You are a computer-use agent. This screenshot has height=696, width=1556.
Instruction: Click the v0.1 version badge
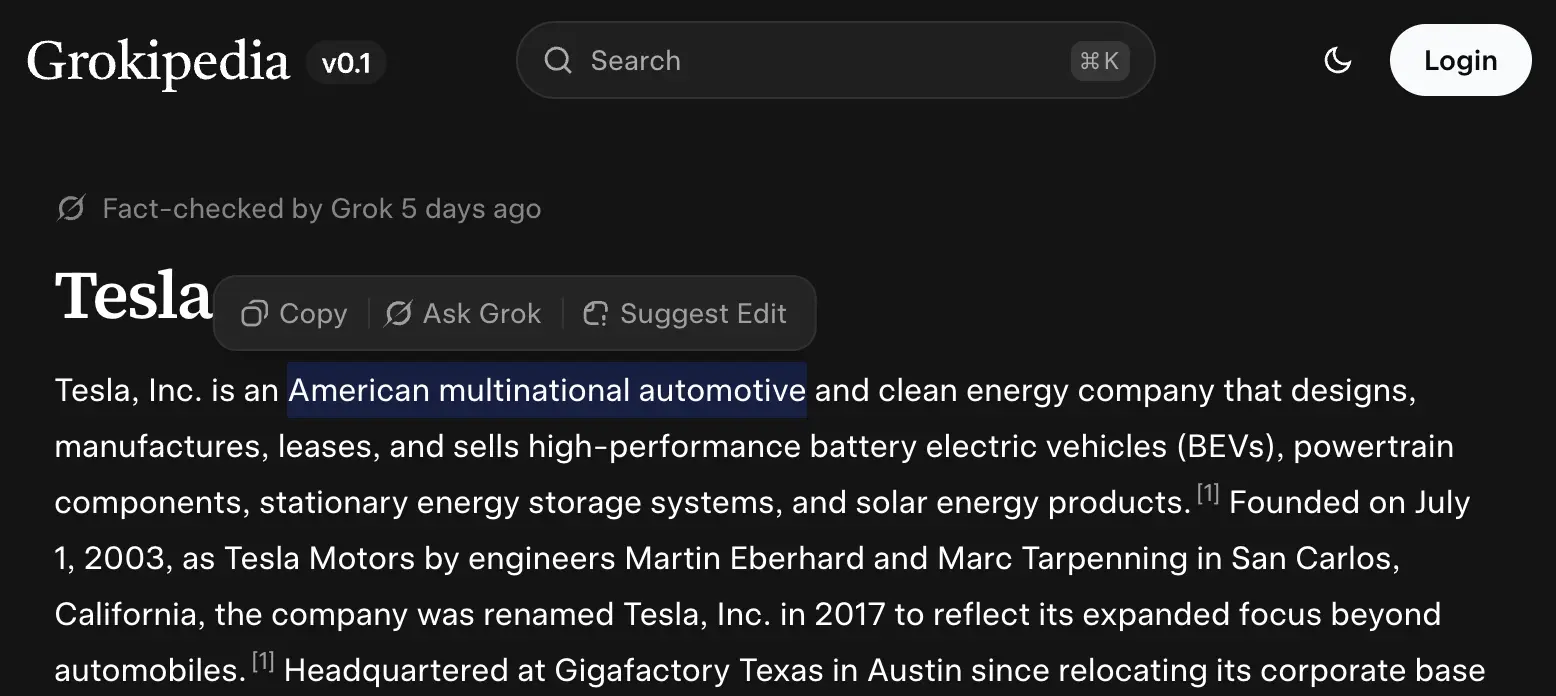(346, 63)
